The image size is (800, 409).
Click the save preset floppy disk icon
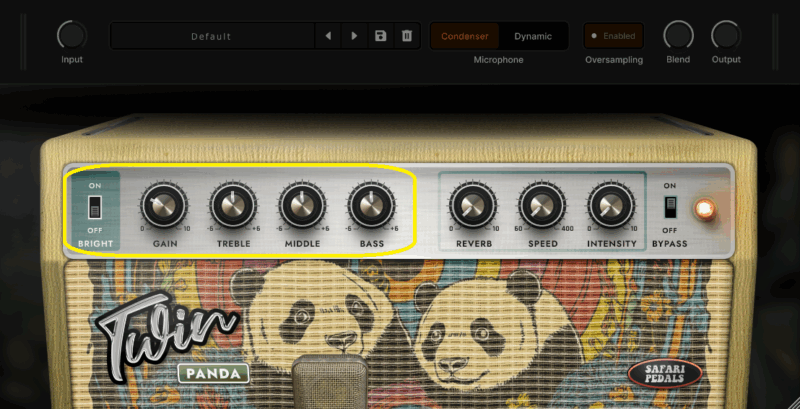coord(380,36)
